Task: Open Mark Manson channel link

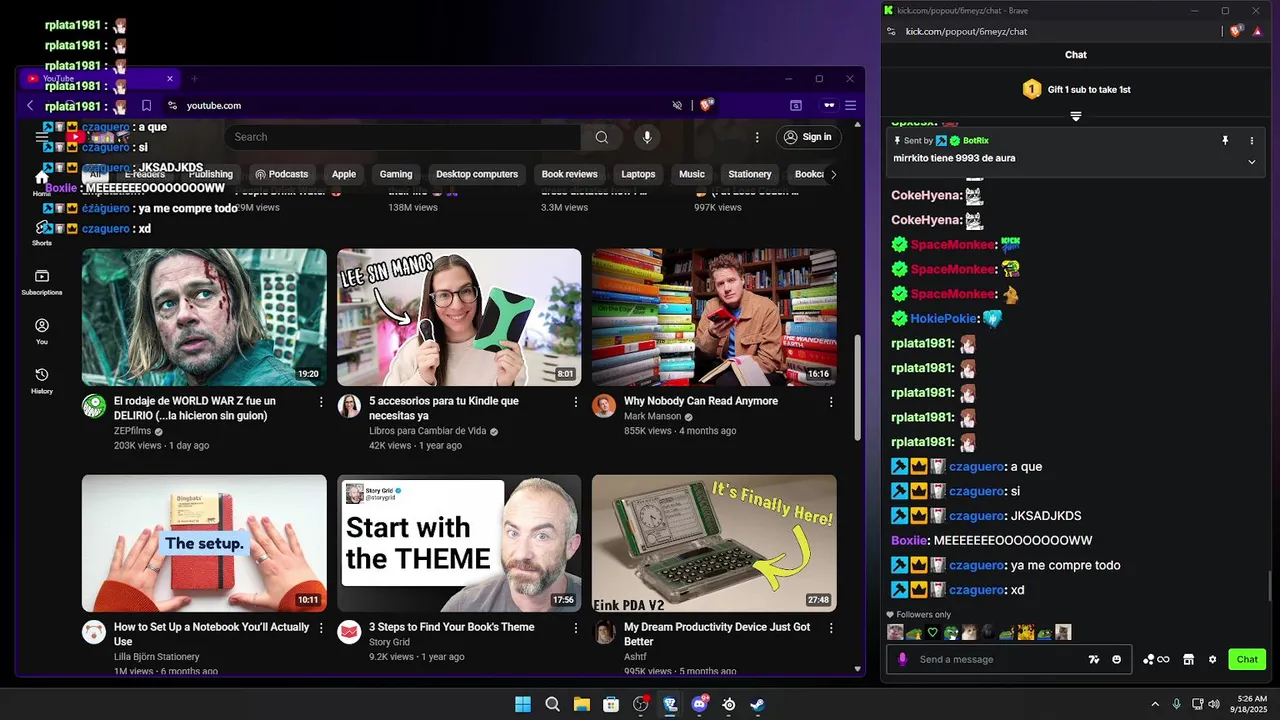Action: pos(652,416)
